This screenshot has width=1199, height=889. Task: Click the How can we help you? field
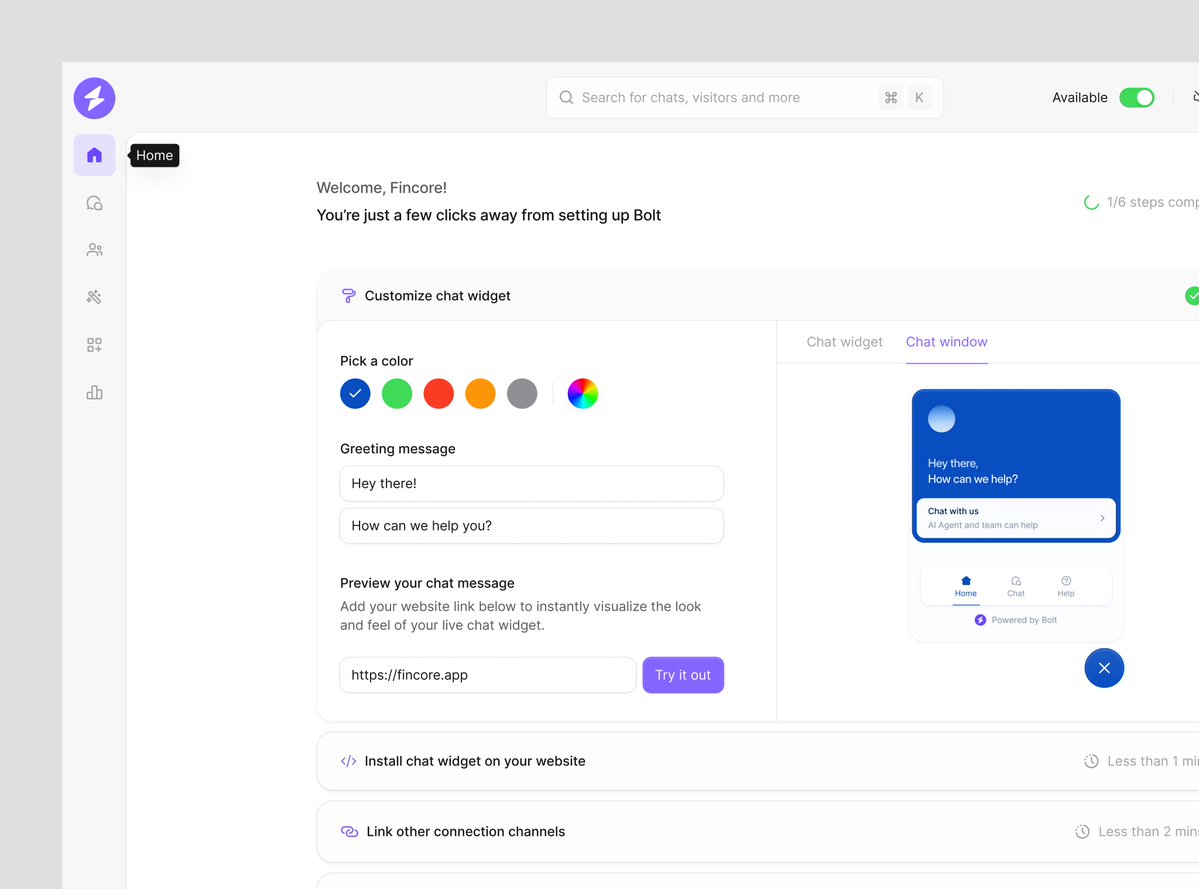pyautogui.click(x=531, y=526)
